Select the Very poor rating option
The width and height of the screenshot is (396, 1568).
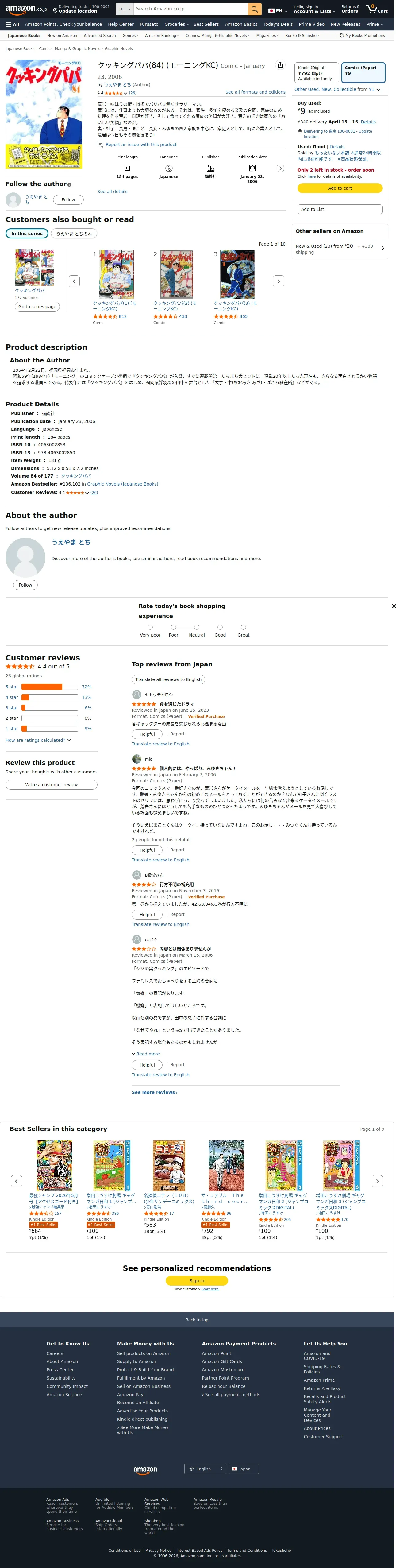pos(150,627)
